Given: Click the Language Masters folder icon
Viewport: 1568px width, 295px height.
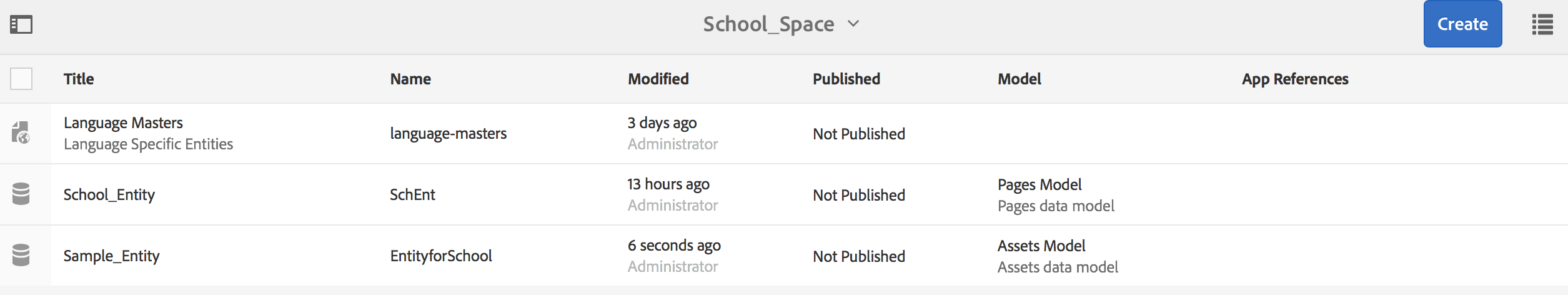Looking at the screenshot, I should 21,132.
